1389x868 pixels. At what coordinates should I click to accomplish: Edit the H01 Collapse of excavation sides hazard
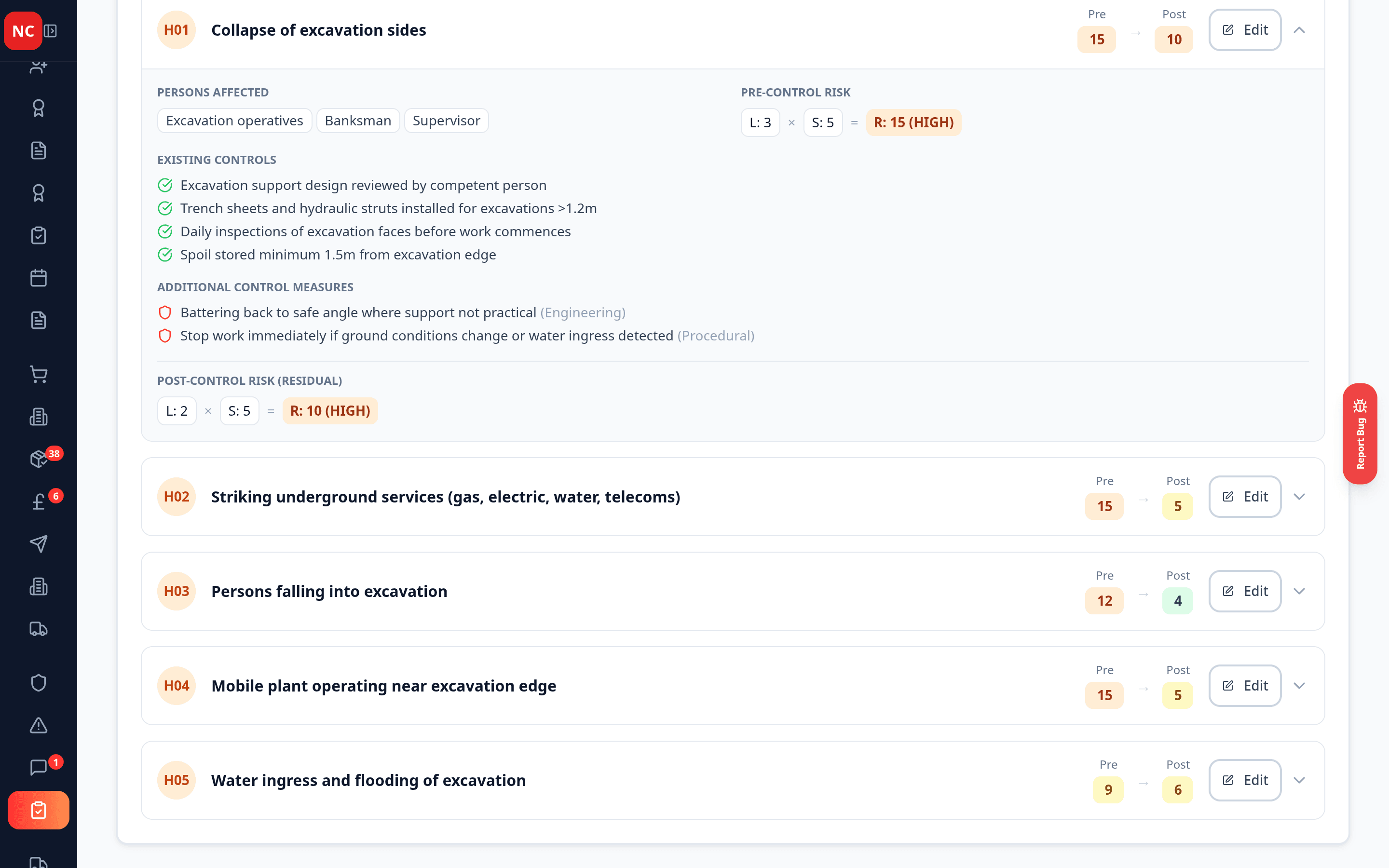click(1244, 30)
